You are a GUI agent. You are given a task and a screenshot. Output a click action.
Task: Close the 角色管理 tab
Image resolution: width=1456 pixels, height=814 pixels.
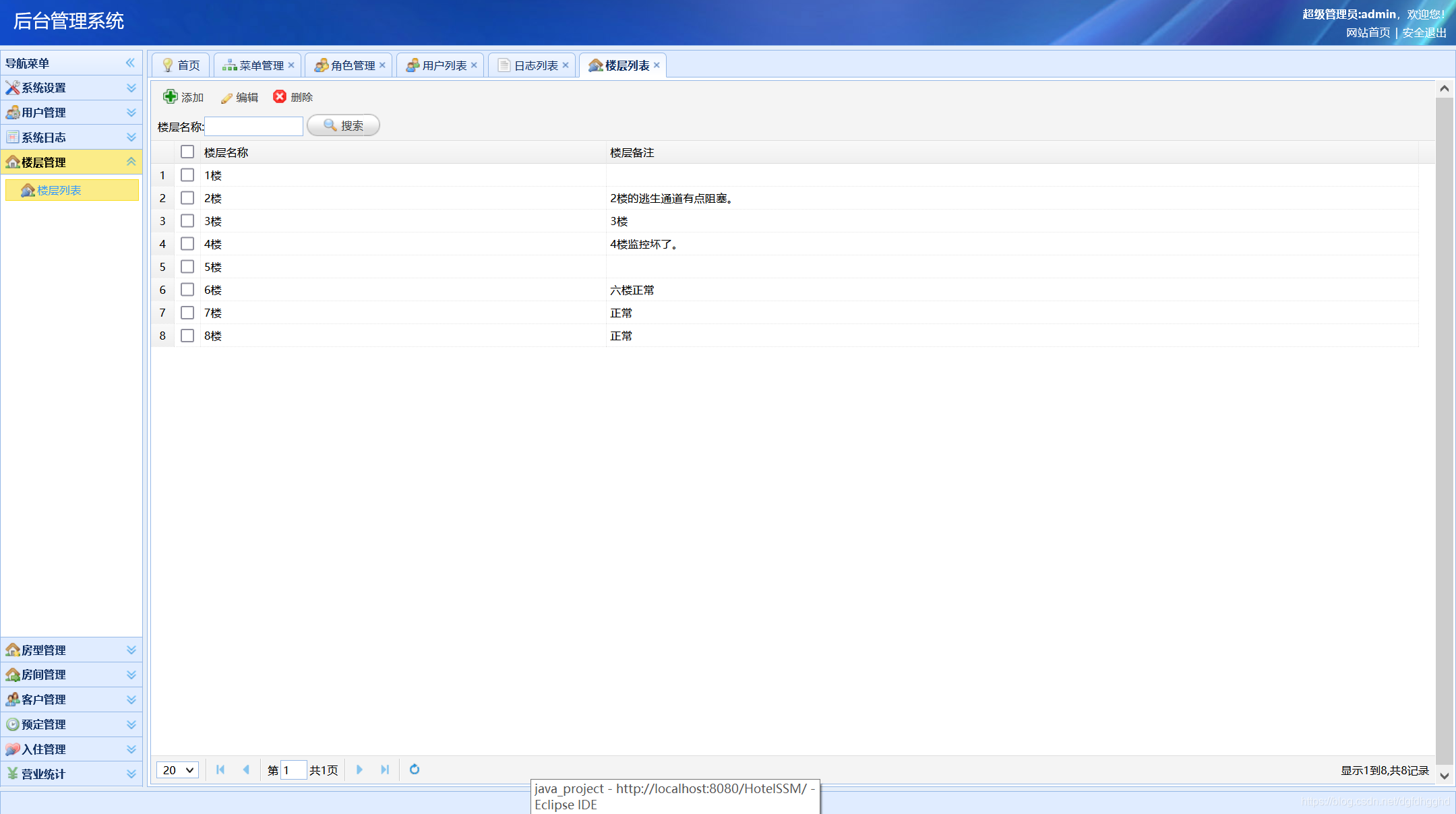pos(382,65)
